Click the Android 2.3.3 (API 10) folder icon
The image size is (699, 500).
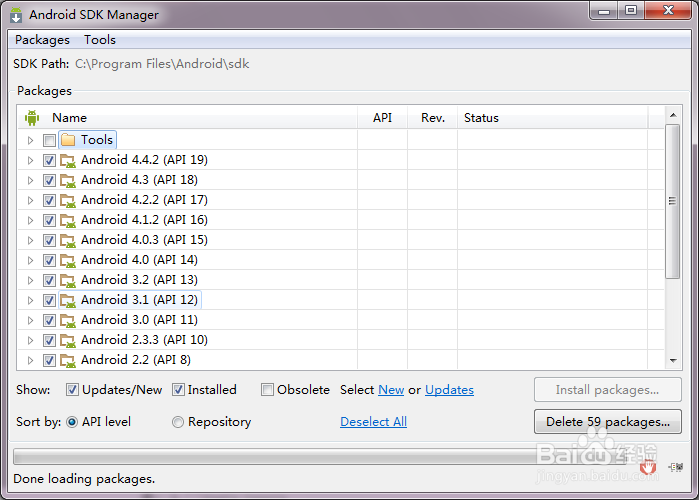(68, 341)
